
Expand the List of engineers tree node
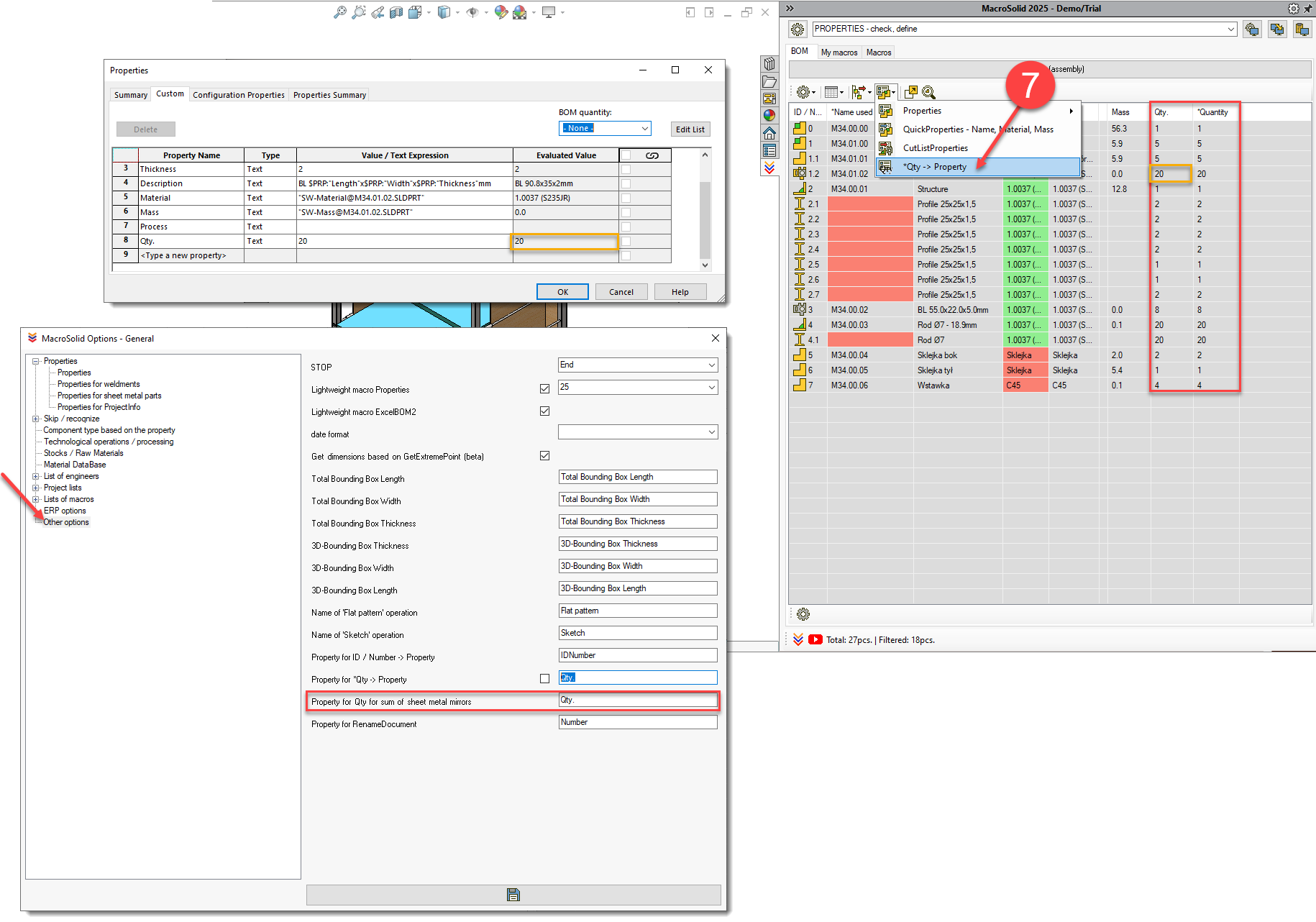[35, 476]
